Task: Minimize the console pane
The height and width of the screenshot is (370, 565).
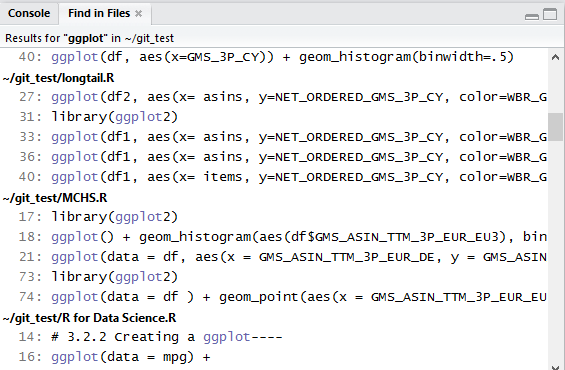Action: tap(532, 16)
